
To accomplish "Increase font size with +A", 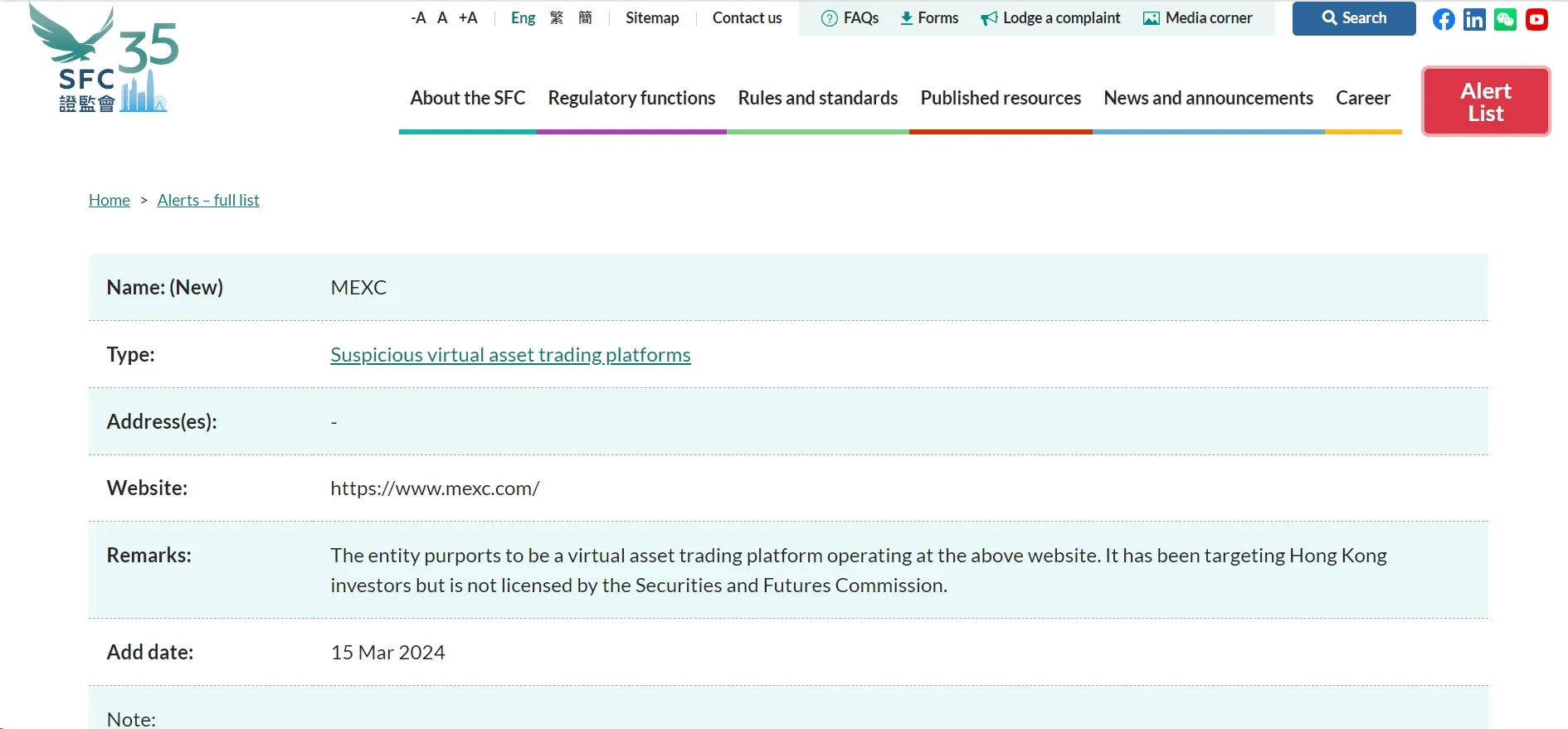I will point(468,17).
